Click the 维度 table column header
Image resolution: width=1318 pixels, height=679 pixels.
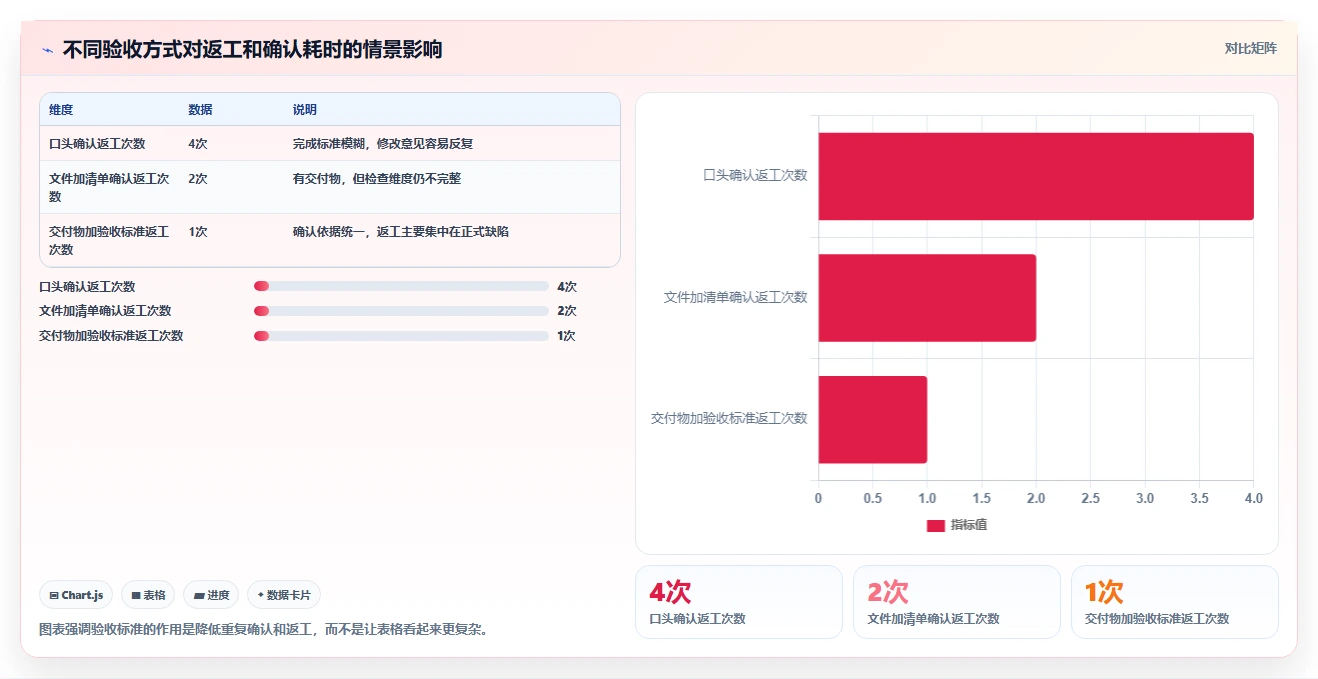tap(61, 110)
